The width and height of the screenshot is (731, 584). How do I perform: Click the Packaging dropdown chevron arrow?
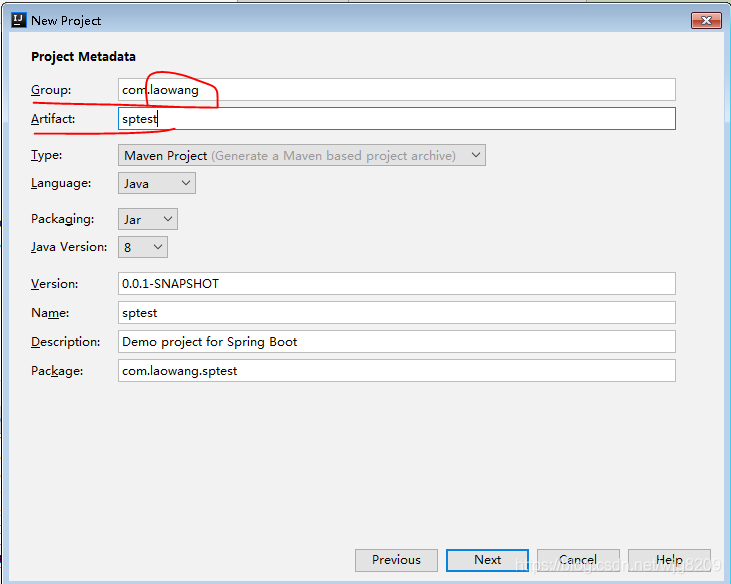[x=168, y=219]
